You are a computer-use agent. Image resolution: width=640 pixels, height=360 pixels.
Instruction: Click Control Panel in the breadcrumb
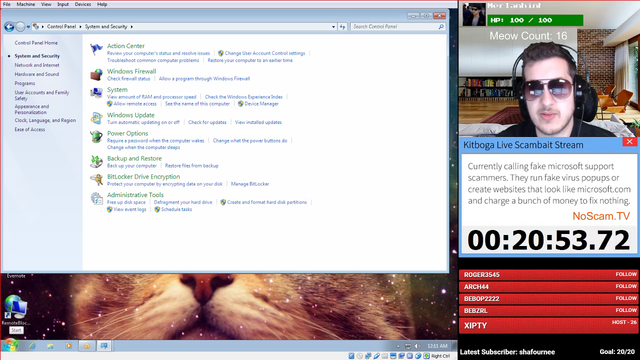coord(61,27)
